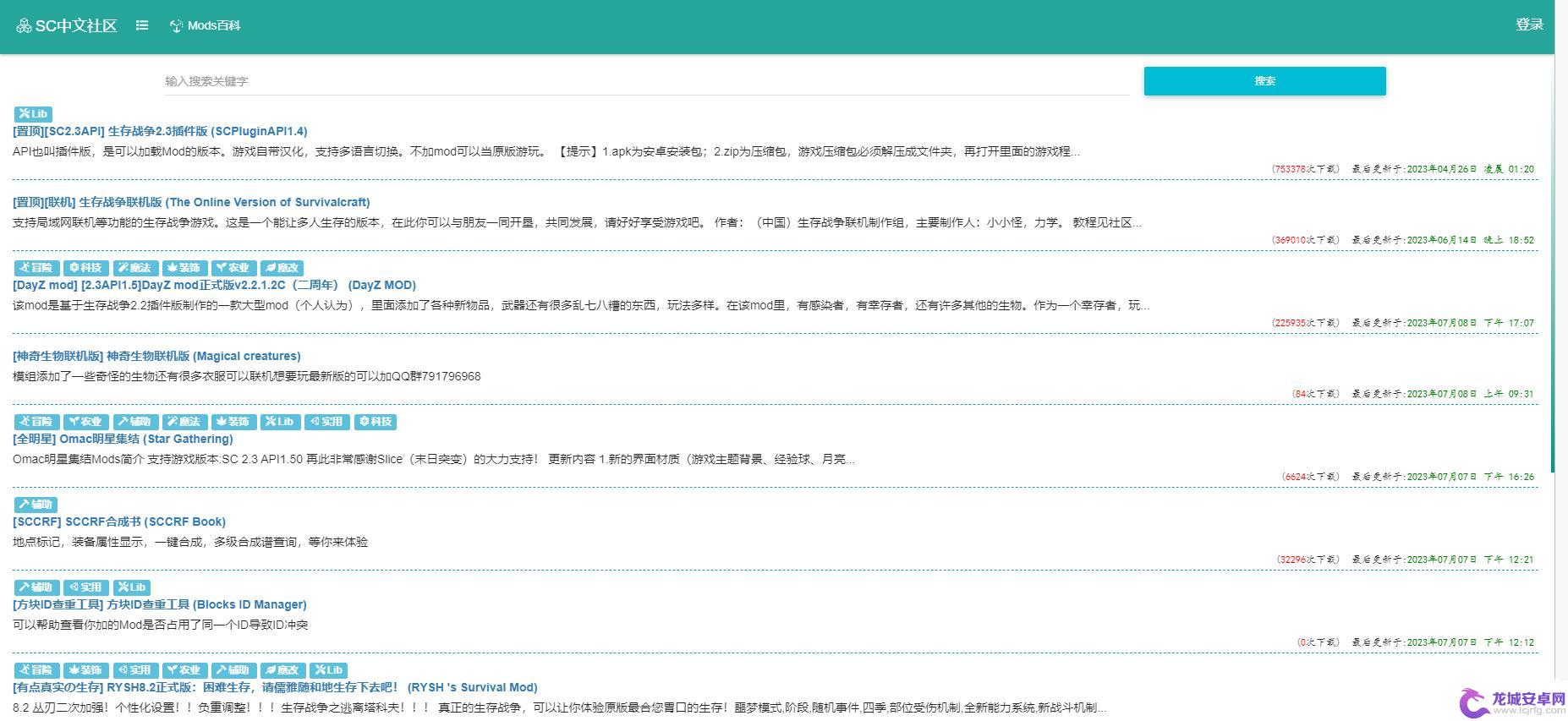The image size is (1568, 721).
Task: Open 方块ID查重工具 (Blocks ID Manager) post
Action: (160, 604)
